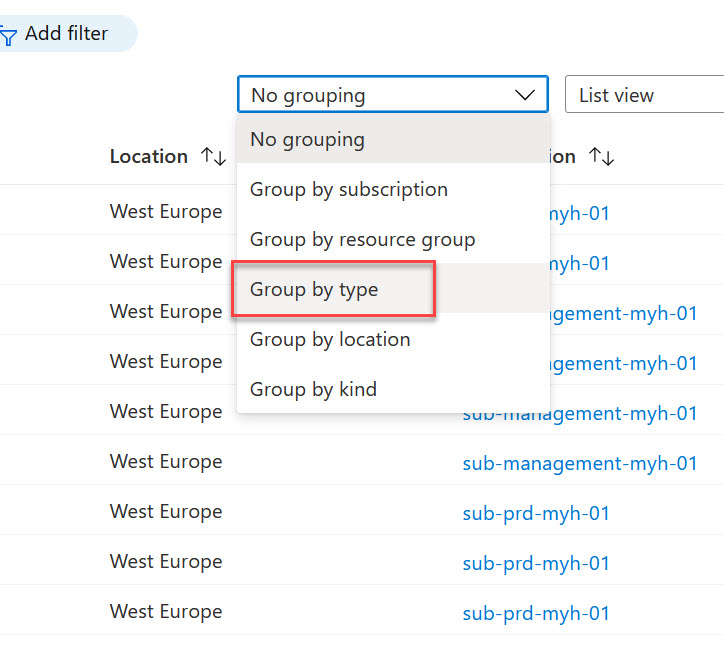Viewport: 724px width, 645px height.
Task: Select the No grouping option
Action: (x=308, y=139)
